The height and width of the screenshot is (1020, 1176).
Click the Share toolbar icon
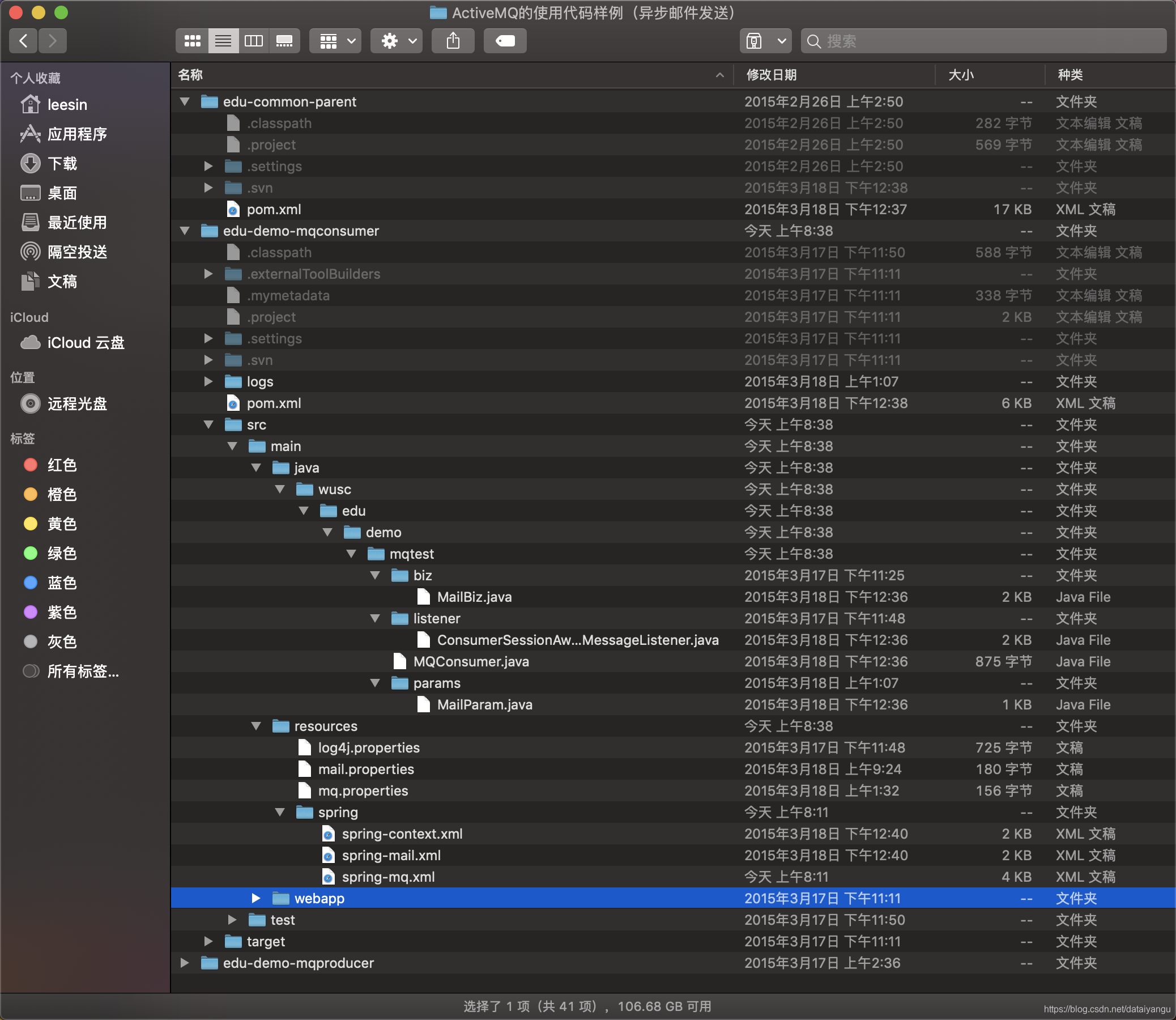tap(453, 41)
